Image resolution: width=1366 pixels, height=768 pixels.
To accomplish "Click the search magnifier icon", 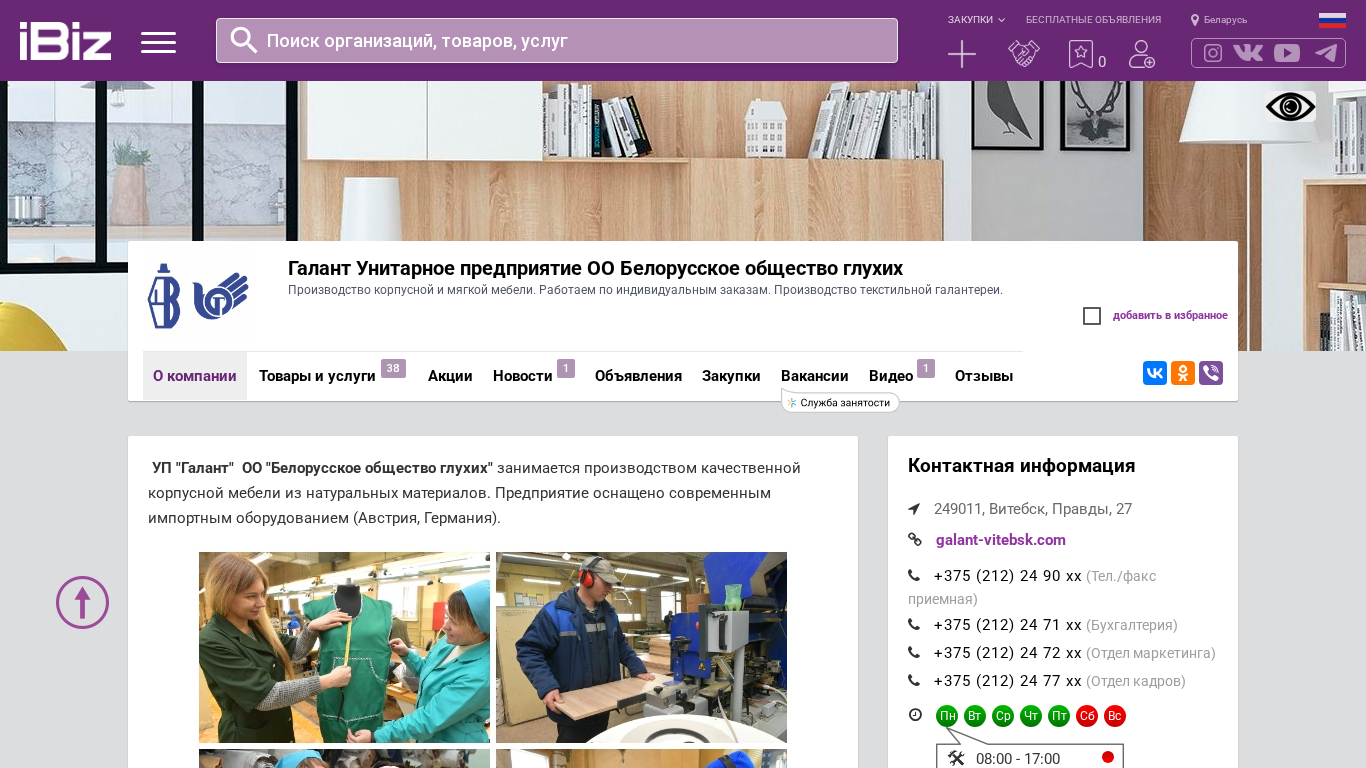I will pos(244,40).
